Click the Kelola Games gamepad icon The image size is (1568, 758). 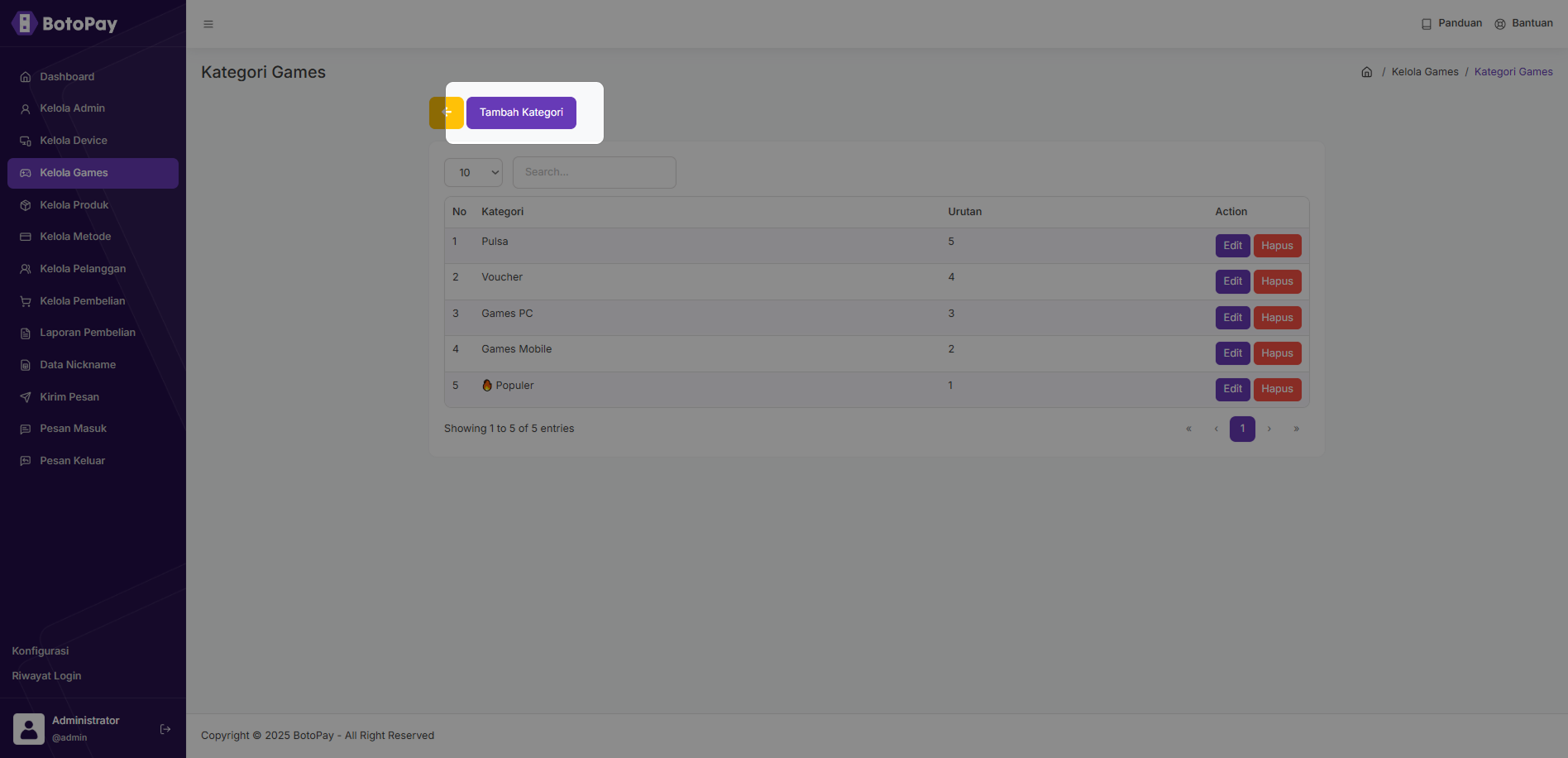26,173
